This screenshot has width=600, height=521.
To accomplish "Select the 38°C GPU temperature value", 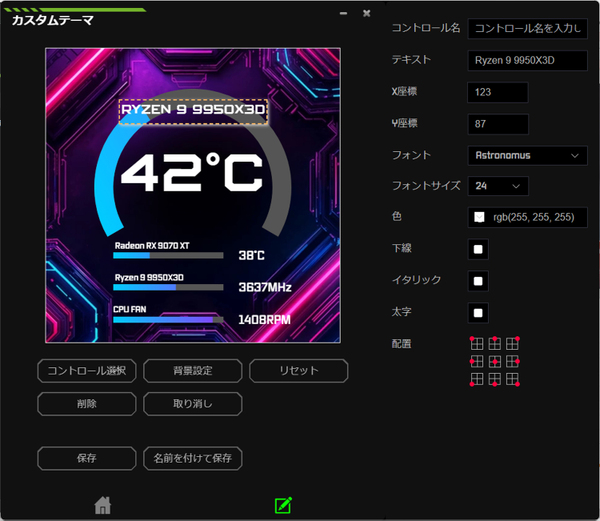I will point(251,255).
